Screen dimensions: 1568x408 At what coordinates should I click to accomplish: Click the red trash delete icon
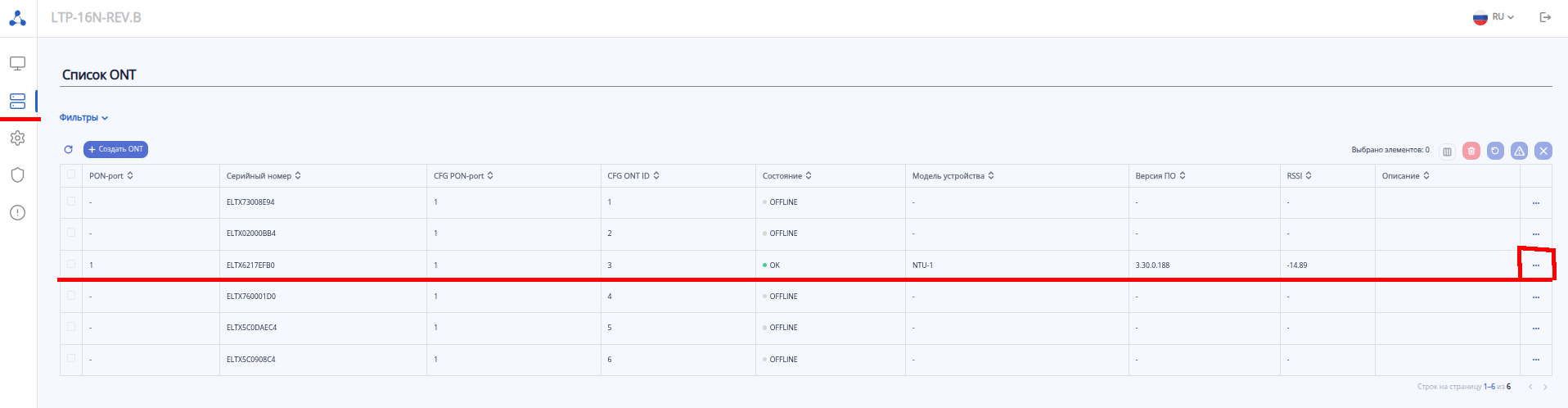[x=1471, y=151]
